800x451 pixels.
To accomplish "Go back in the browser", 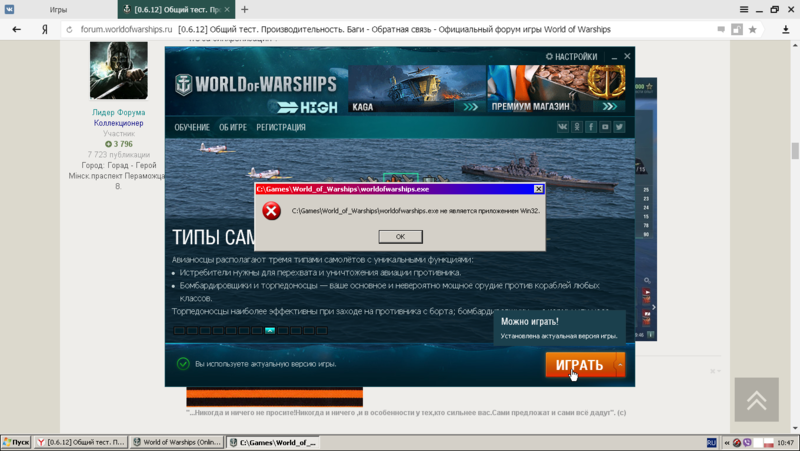I will [x=16, y=30].
